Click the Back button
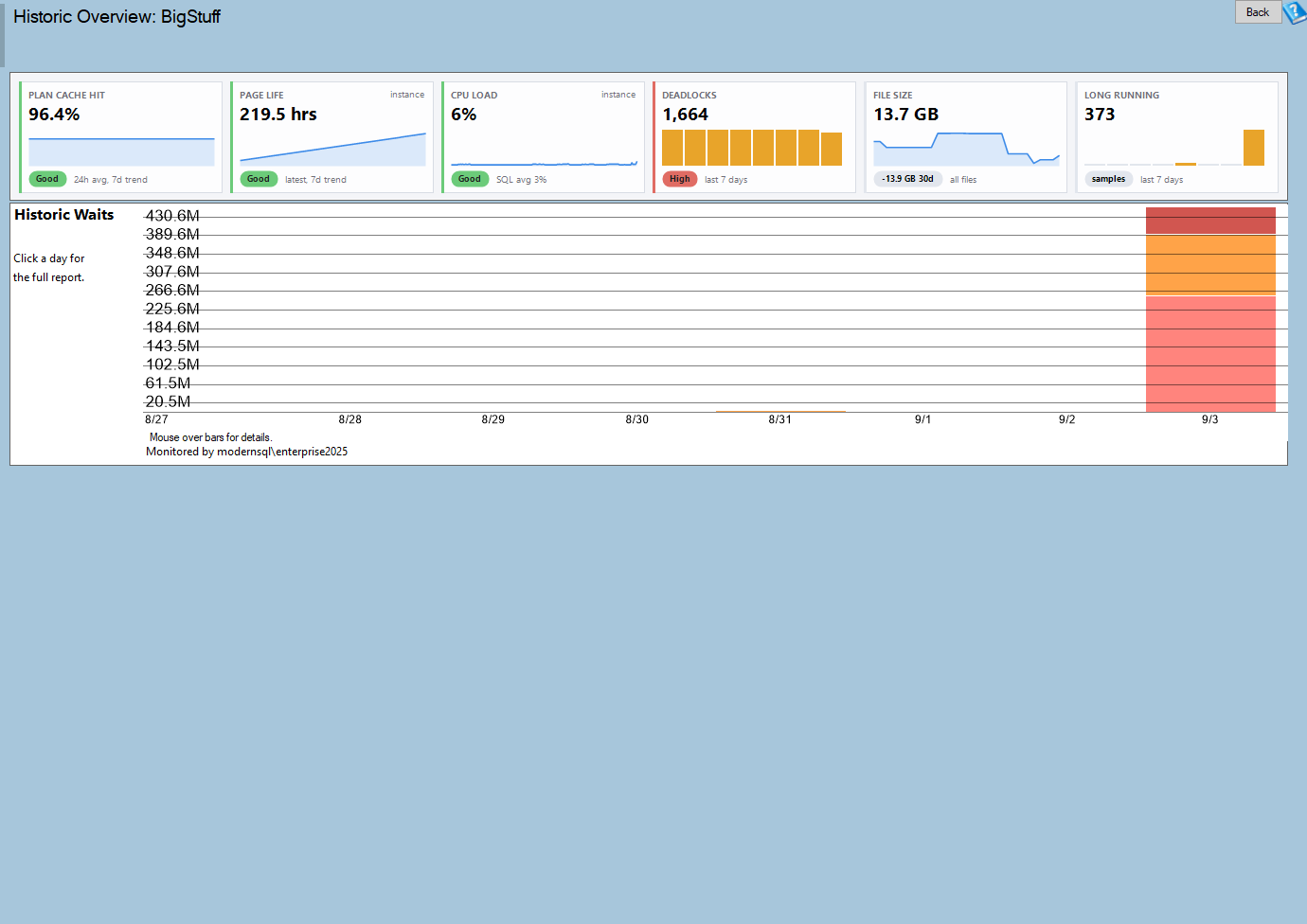This screenshot has width=1307, height=924. (1258, 12)
